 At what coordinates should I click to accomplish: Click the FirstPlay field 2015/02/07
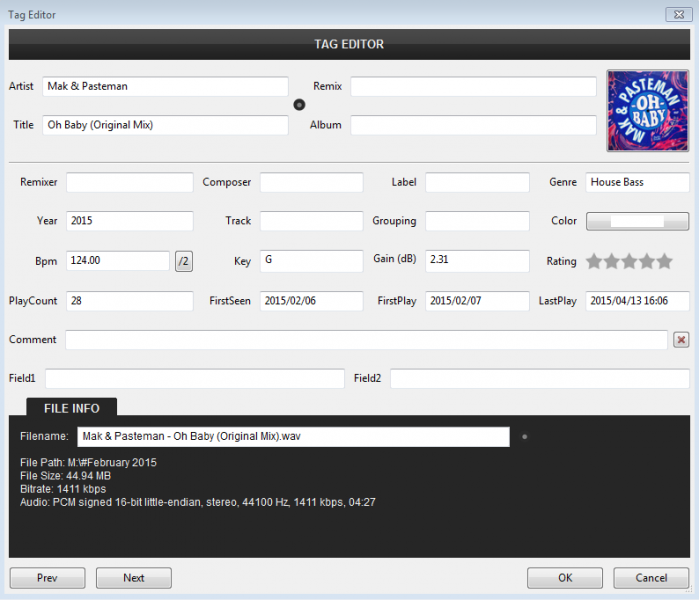point(477,301)
